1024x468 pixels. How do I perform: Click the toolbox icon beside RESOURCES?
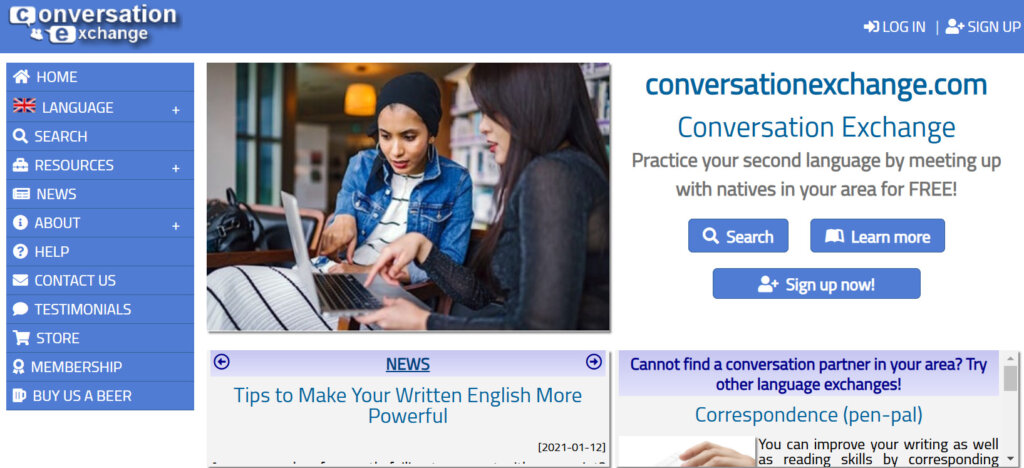20,165
